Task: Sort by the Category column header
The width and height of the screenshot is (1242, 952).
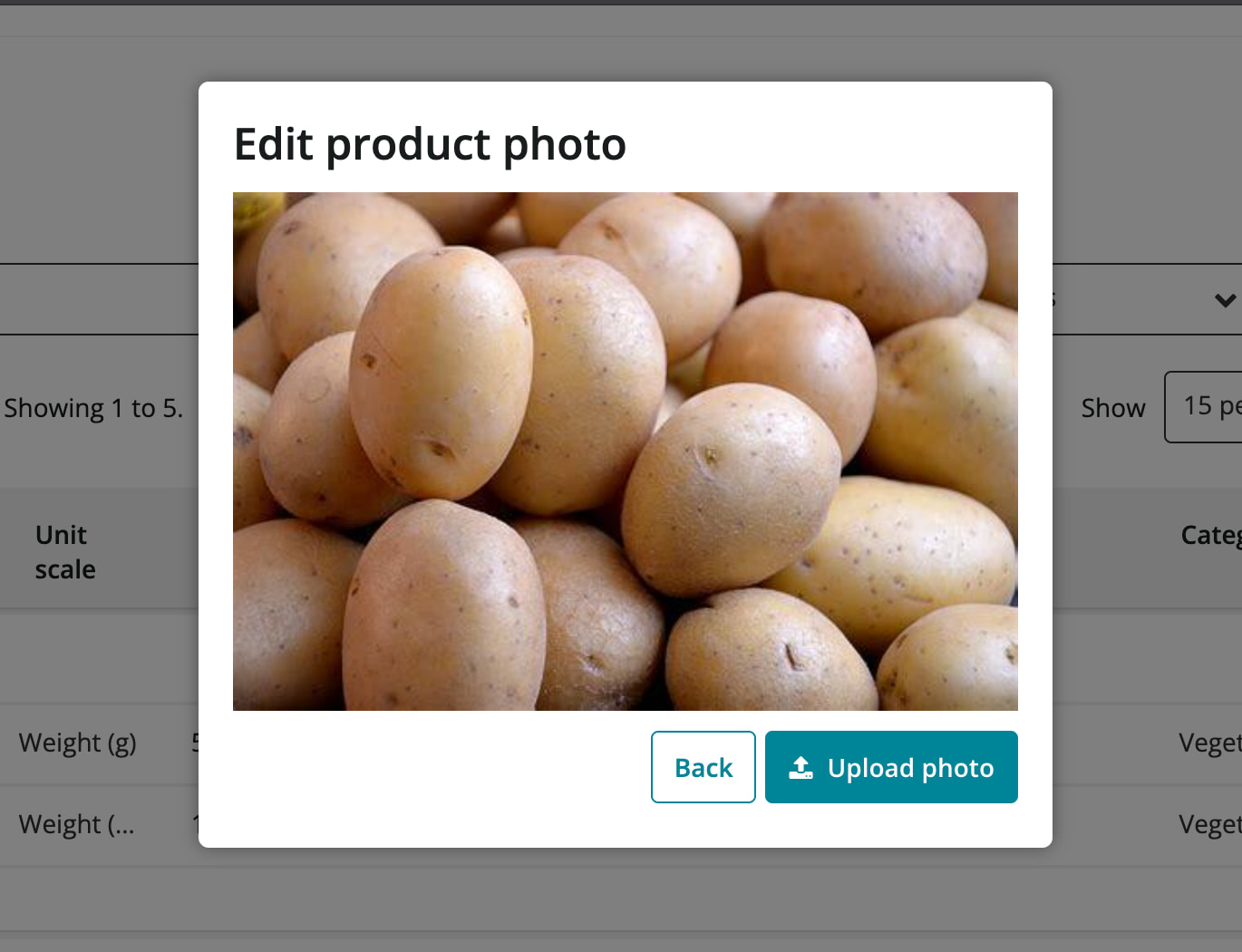Action: [1211, 535]
